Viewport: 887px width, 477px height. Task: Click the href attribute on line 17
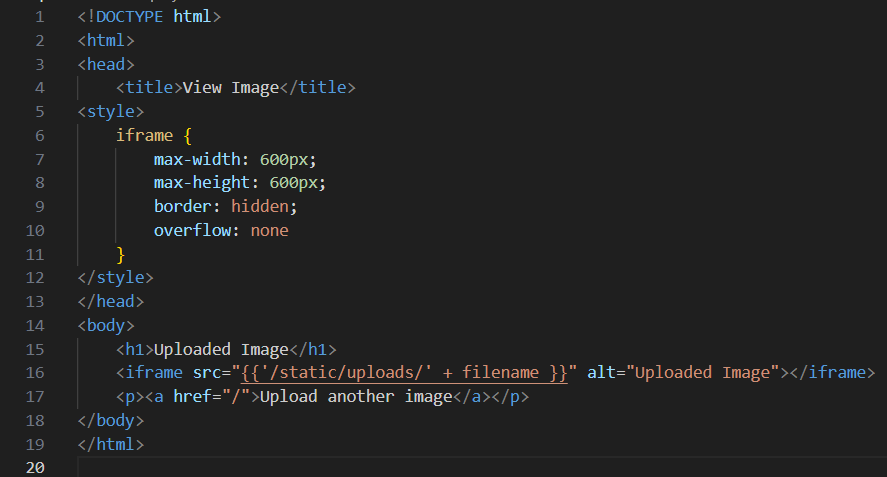coord(192,397)
